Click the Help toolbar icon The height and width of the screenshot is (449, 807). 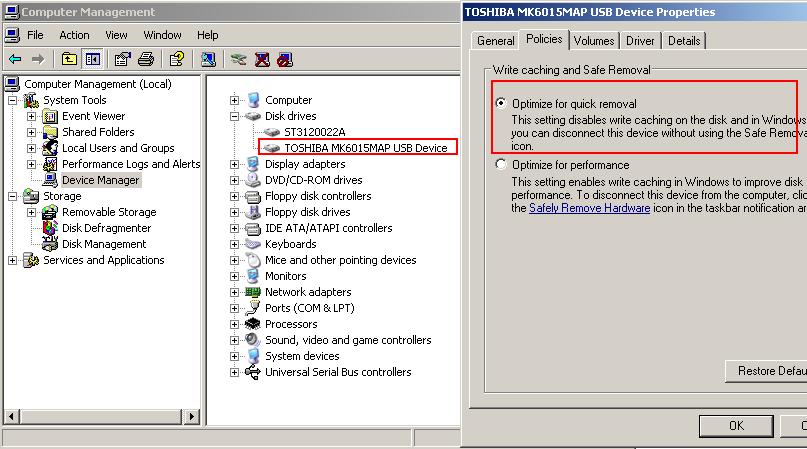point(177,60)
